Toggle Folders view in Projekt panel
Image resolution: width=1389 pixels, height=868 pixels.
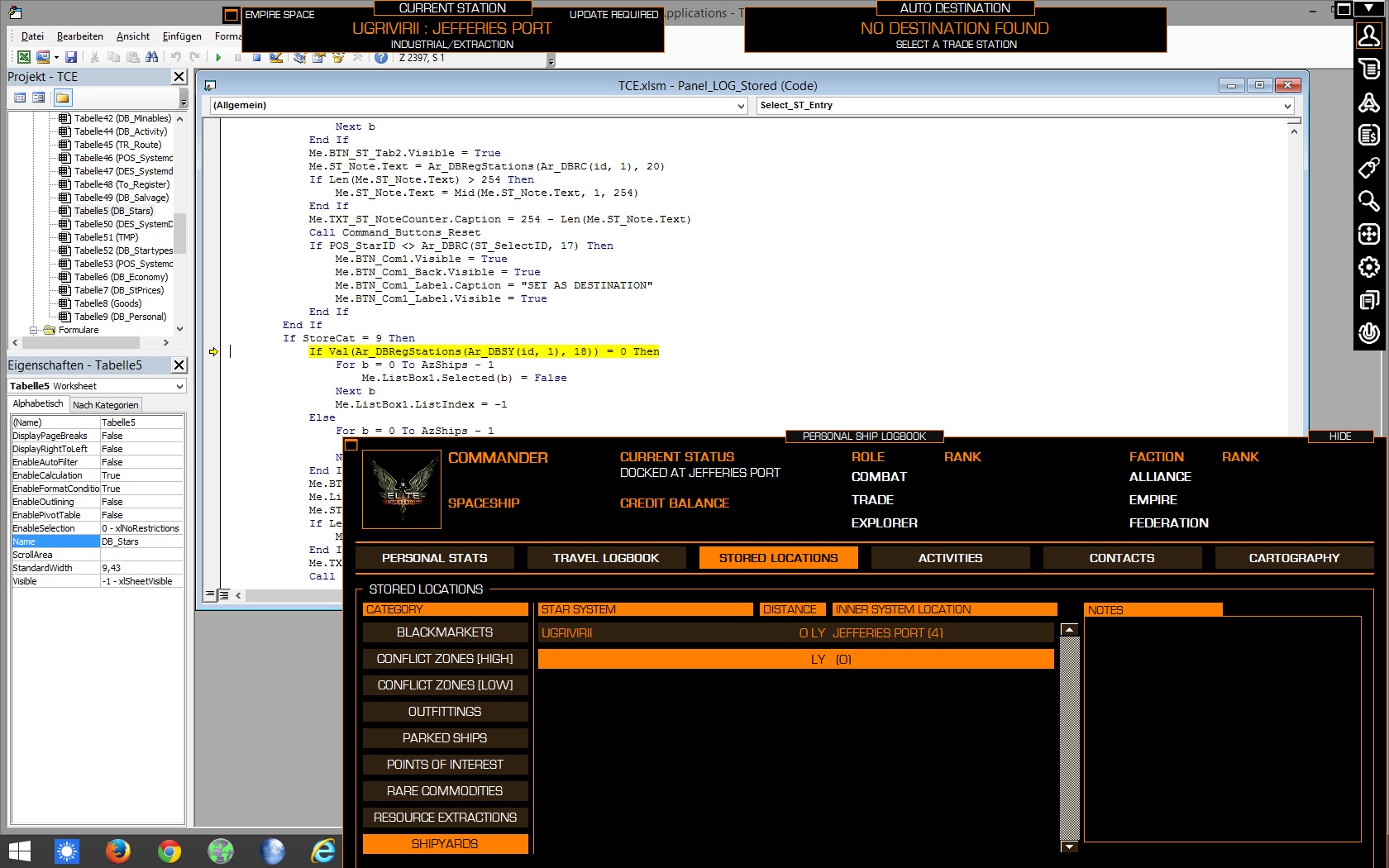pos(63,98)
